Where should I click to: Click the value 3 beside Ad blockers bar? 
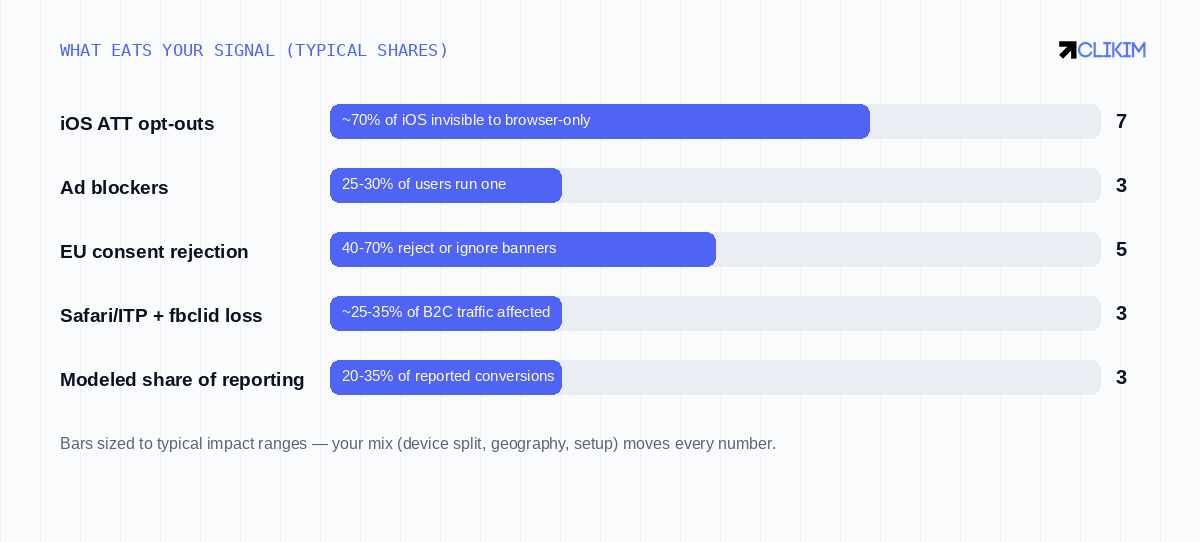[x=1121, y=186]
